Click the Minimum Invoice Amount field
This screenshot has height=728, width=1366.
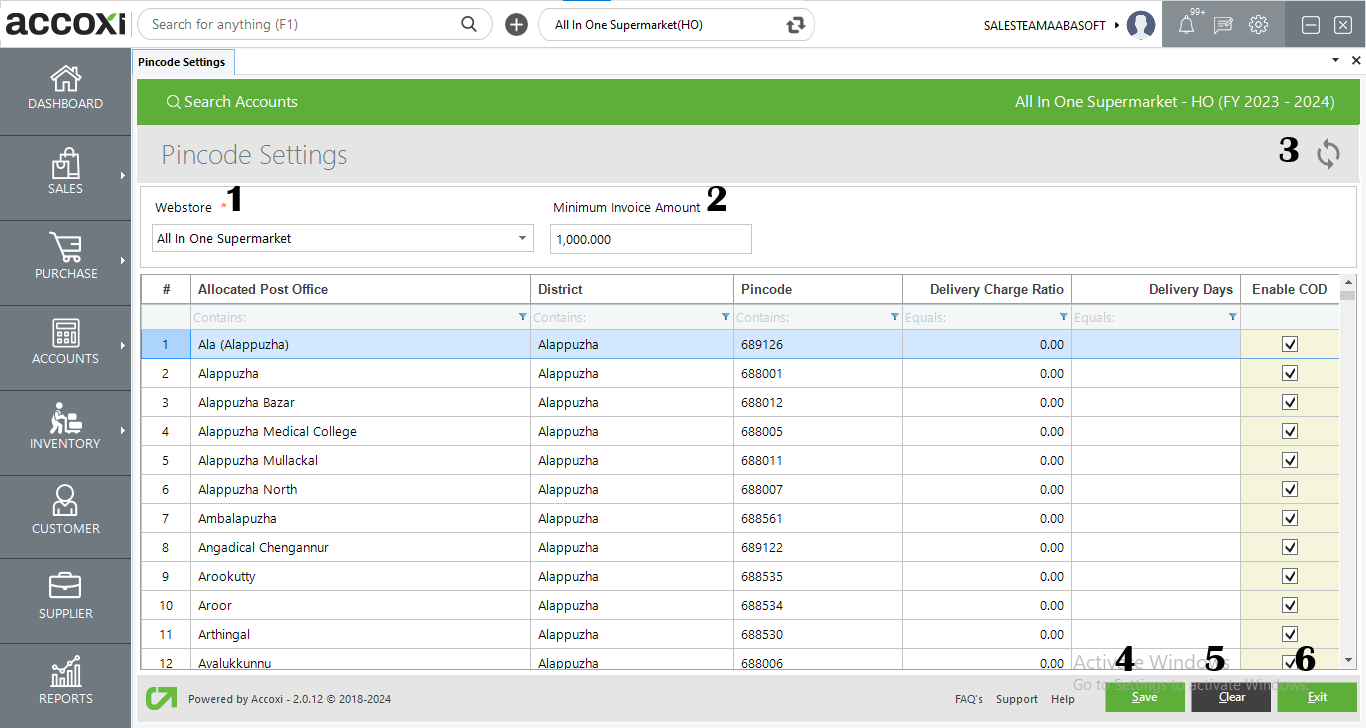(650, 239)
